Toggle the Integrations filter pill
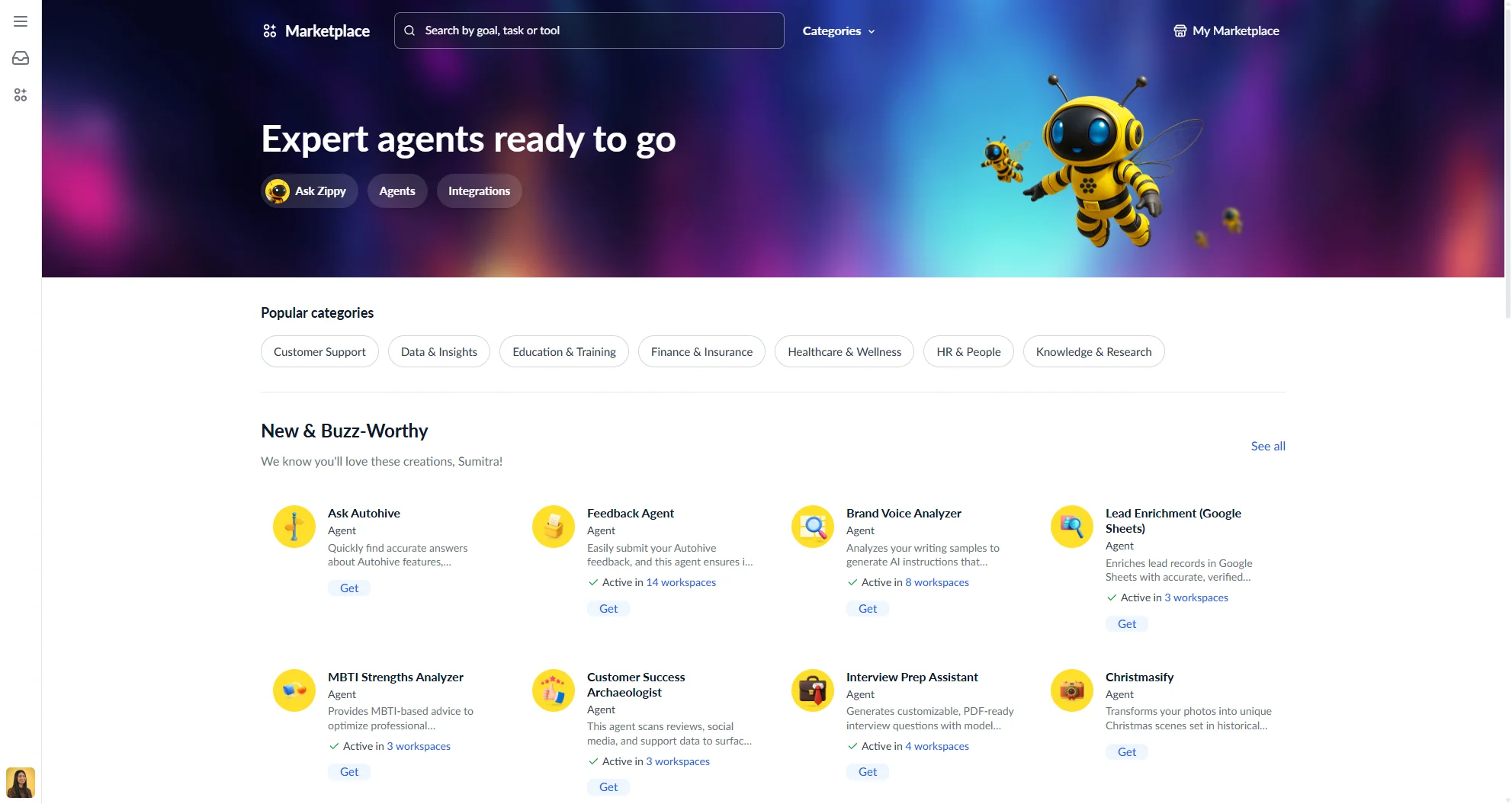1512x804 pixels. coord(479,191)
